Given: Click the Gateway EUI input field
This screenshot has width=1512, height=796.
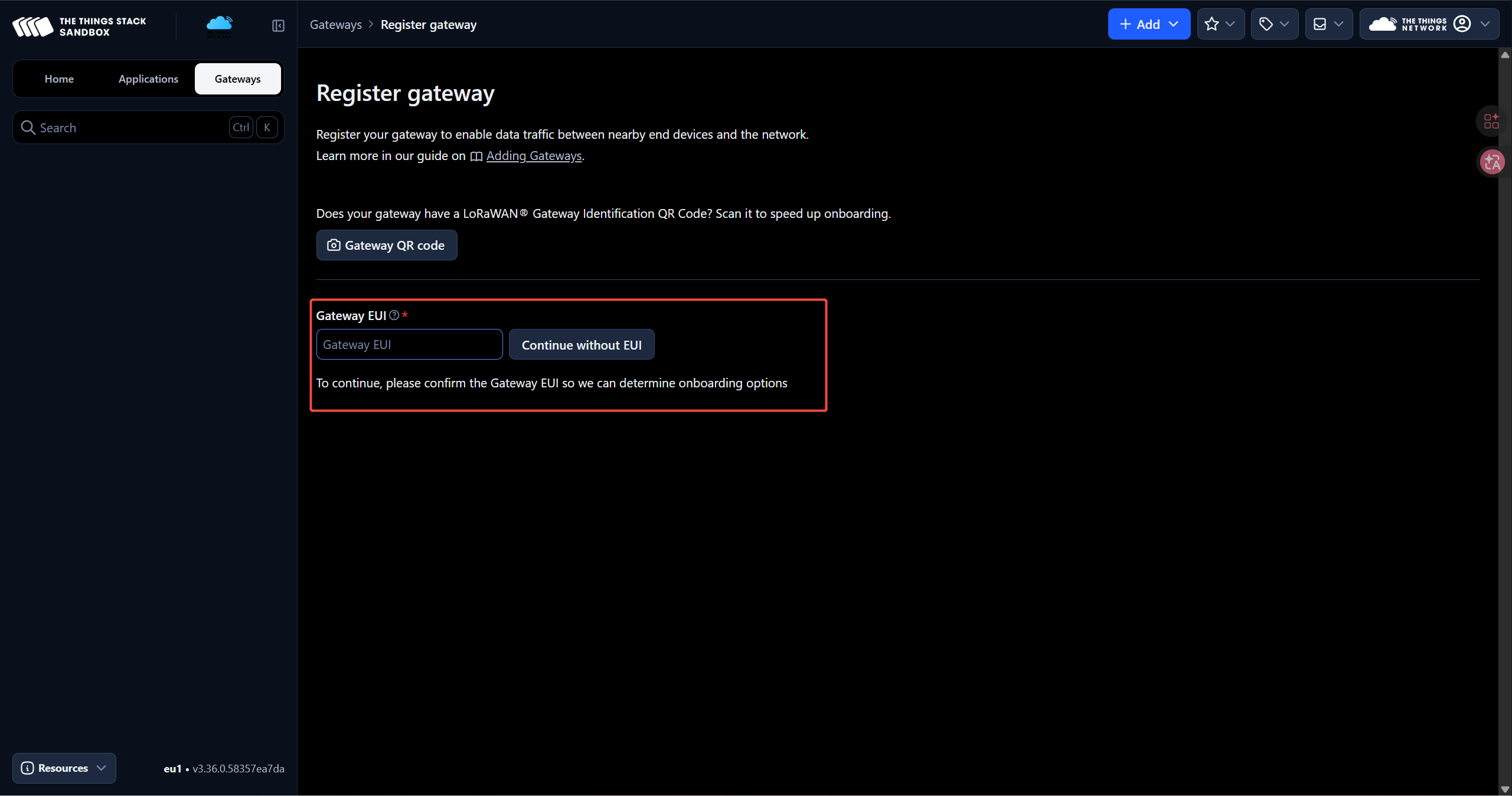Looking at the screenshot, I should (x=409, y=345).
